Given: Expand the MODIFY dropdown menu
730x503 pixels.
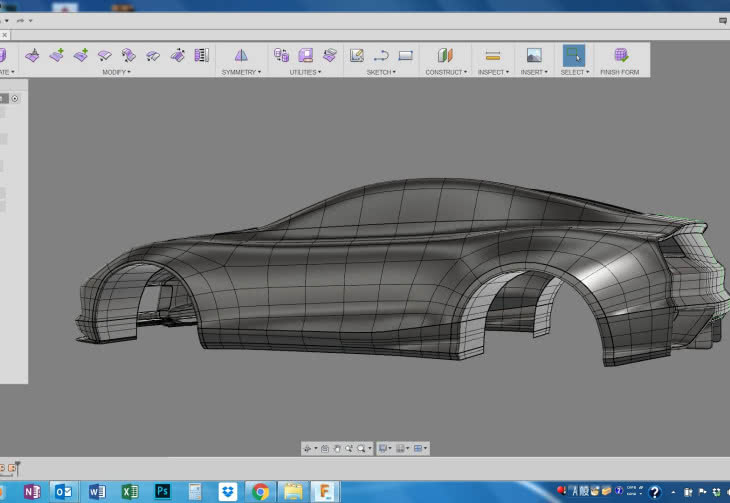Looking at the screenshot, I should click(116, 72).
